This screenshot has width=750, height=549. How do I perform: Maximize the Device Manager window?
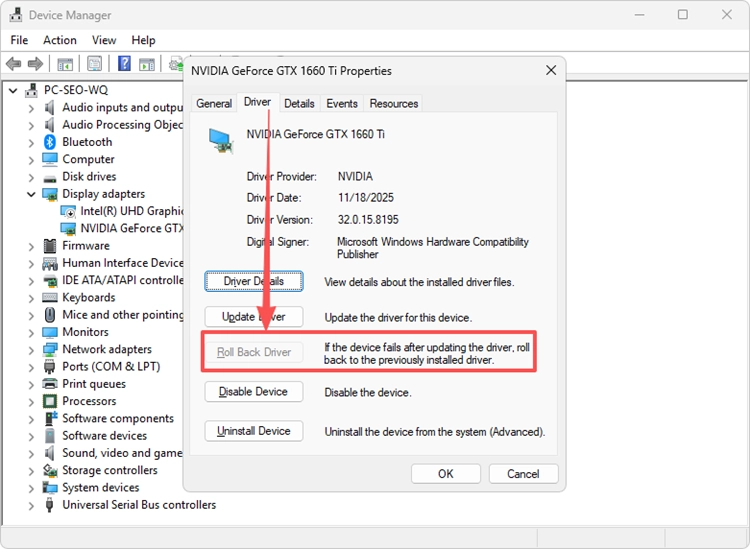tap(683, 15)
